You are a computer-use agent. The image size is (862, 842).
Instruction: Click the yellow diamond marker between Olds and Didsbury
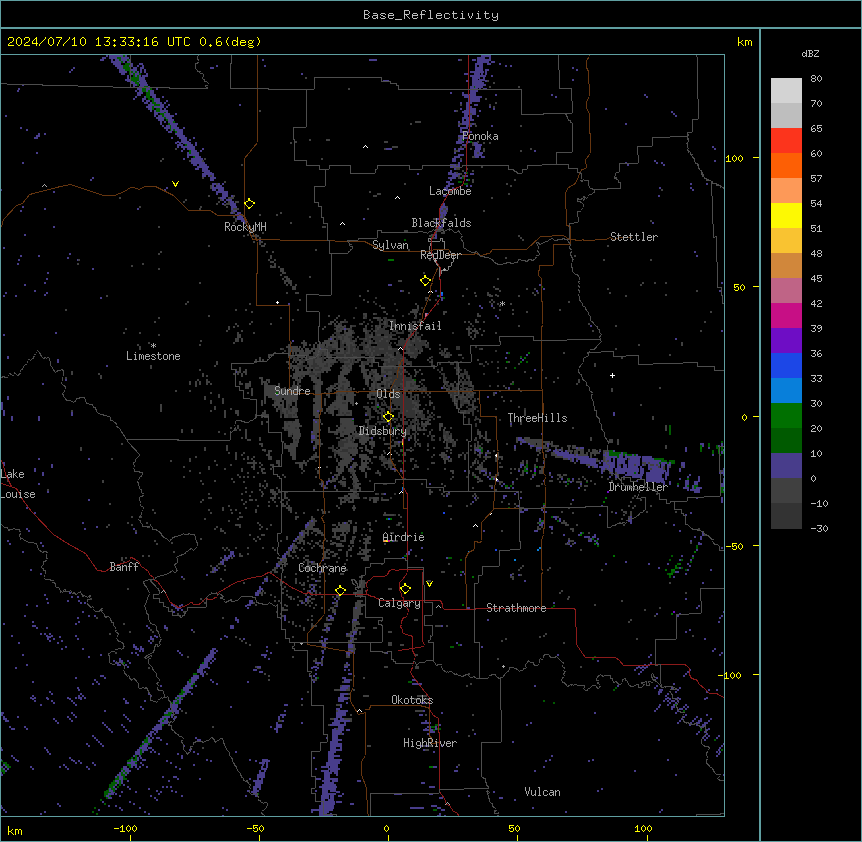tap(388, 416)
